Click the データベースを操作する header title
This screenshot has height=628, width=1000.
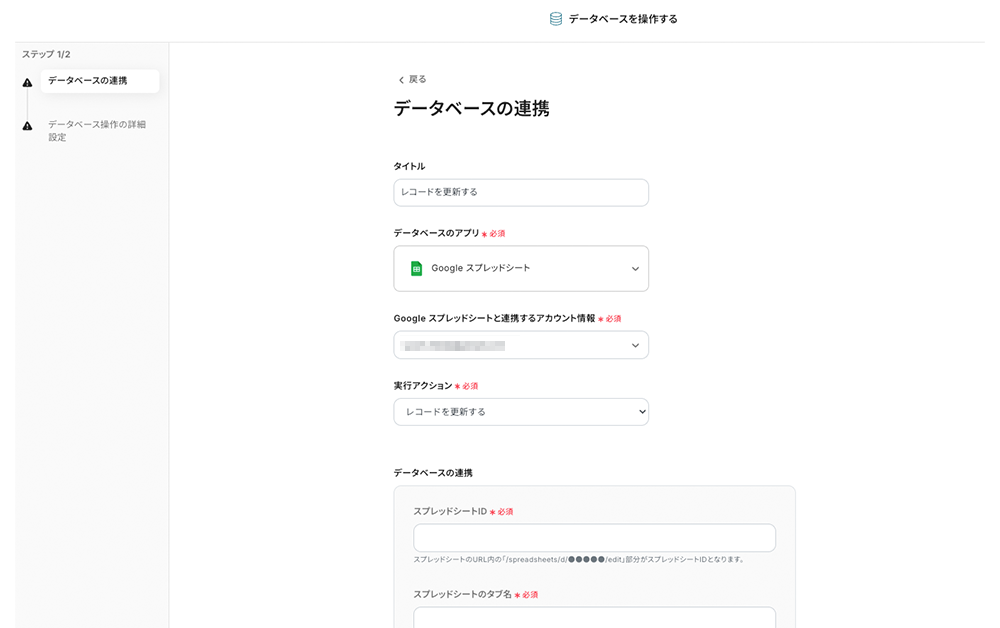623,19
